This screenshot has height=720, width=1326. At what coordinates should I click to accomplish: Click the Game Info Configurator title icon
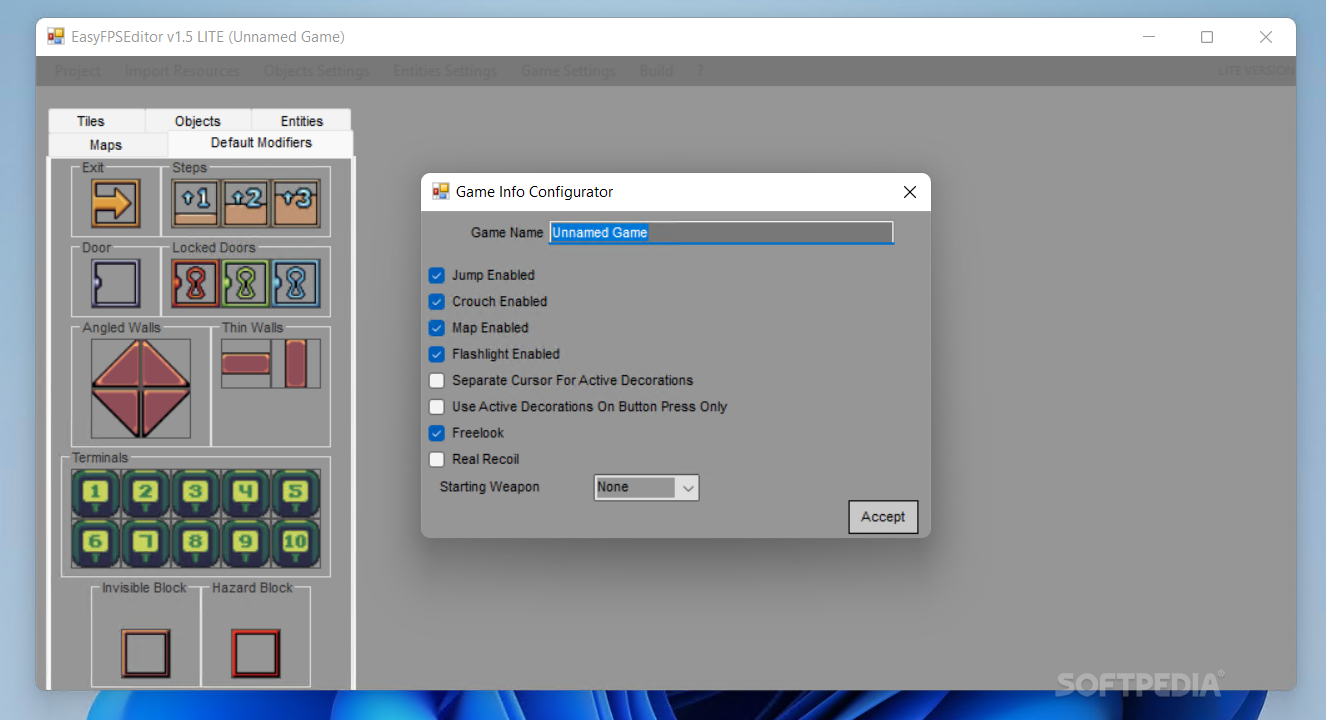click(x=441, y=191)
